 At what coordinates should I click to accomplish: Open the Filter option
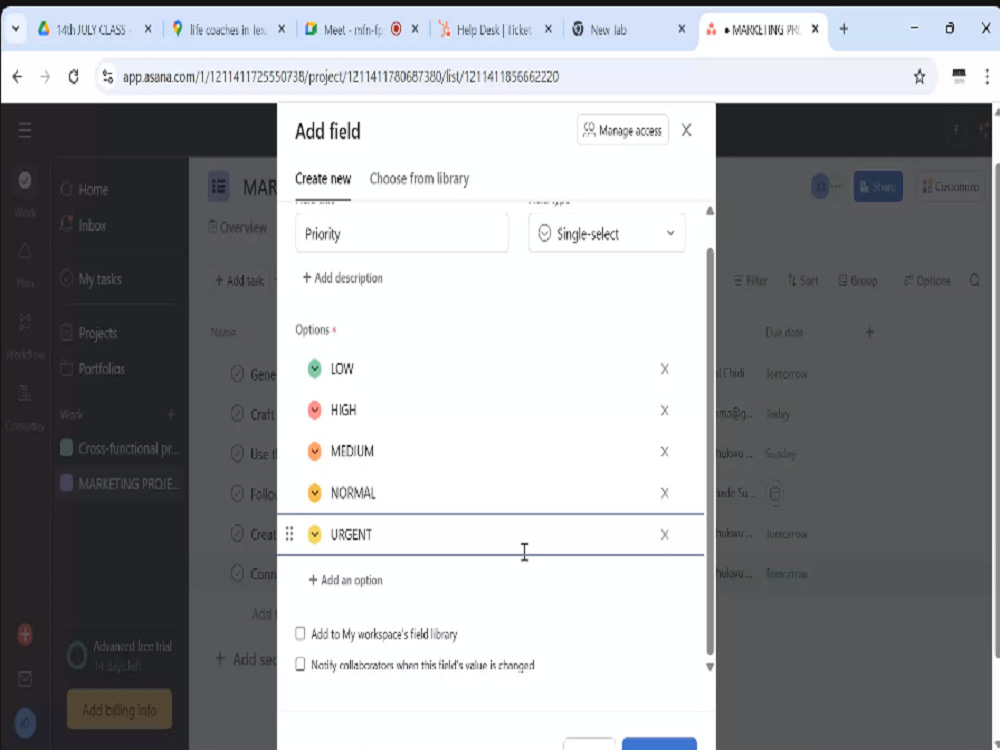[750, 281]
